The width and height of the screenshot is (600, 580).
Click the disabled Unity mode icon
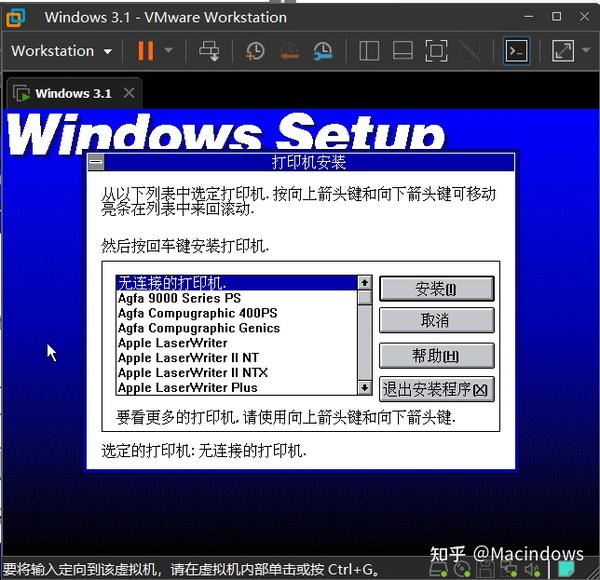point(470,51)
